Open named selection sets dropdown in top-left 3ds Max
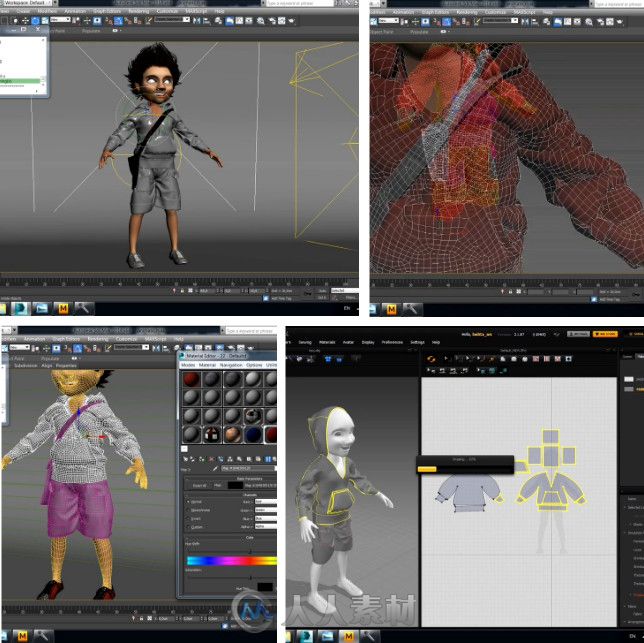 coord(172,19)
